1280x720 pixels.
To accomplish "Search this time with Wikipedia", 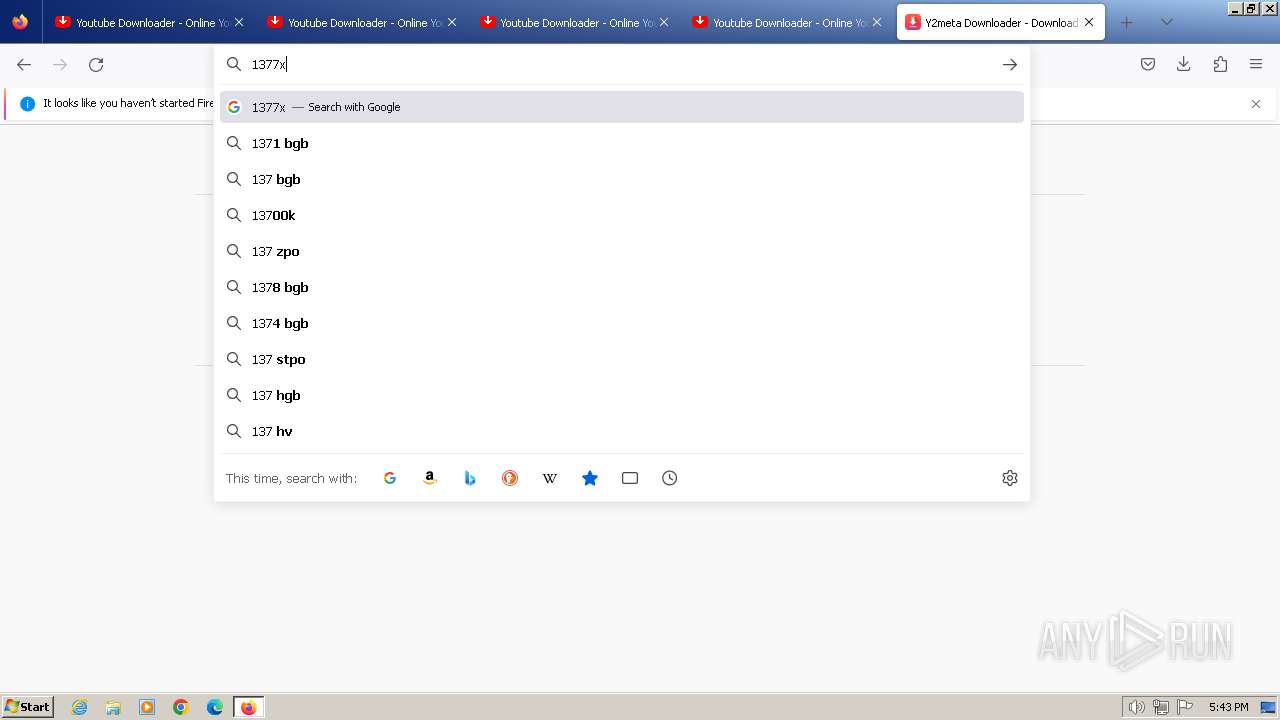I will click(x=550, y=478).
